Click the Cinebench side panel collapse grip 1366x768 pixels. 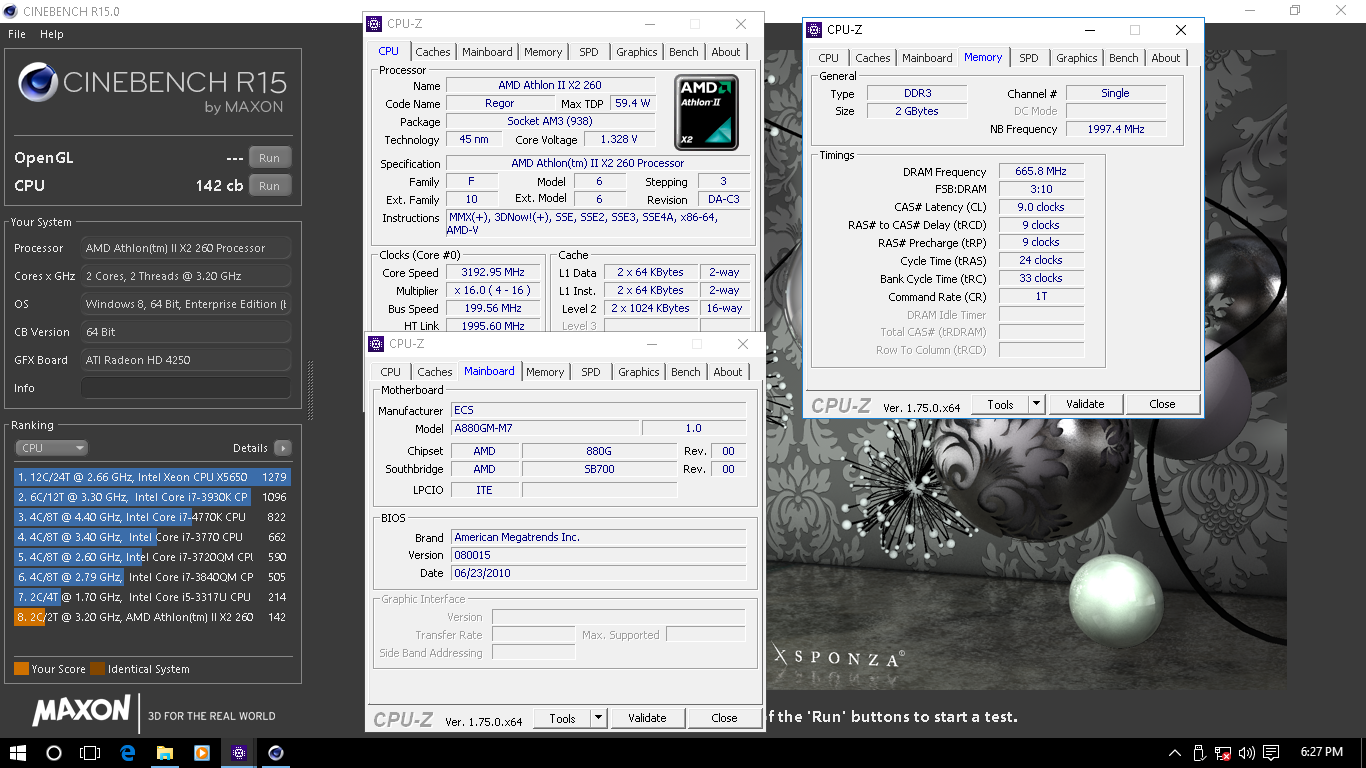tap(309, 390)
